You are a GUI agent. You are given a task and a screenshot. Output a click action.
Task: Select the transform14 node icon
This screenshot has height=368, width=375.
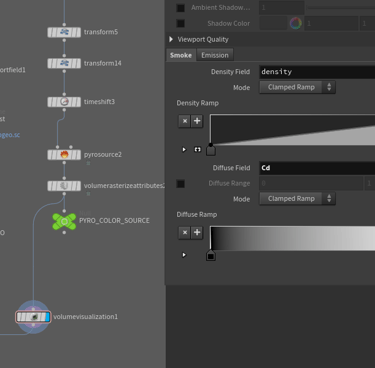64,63
